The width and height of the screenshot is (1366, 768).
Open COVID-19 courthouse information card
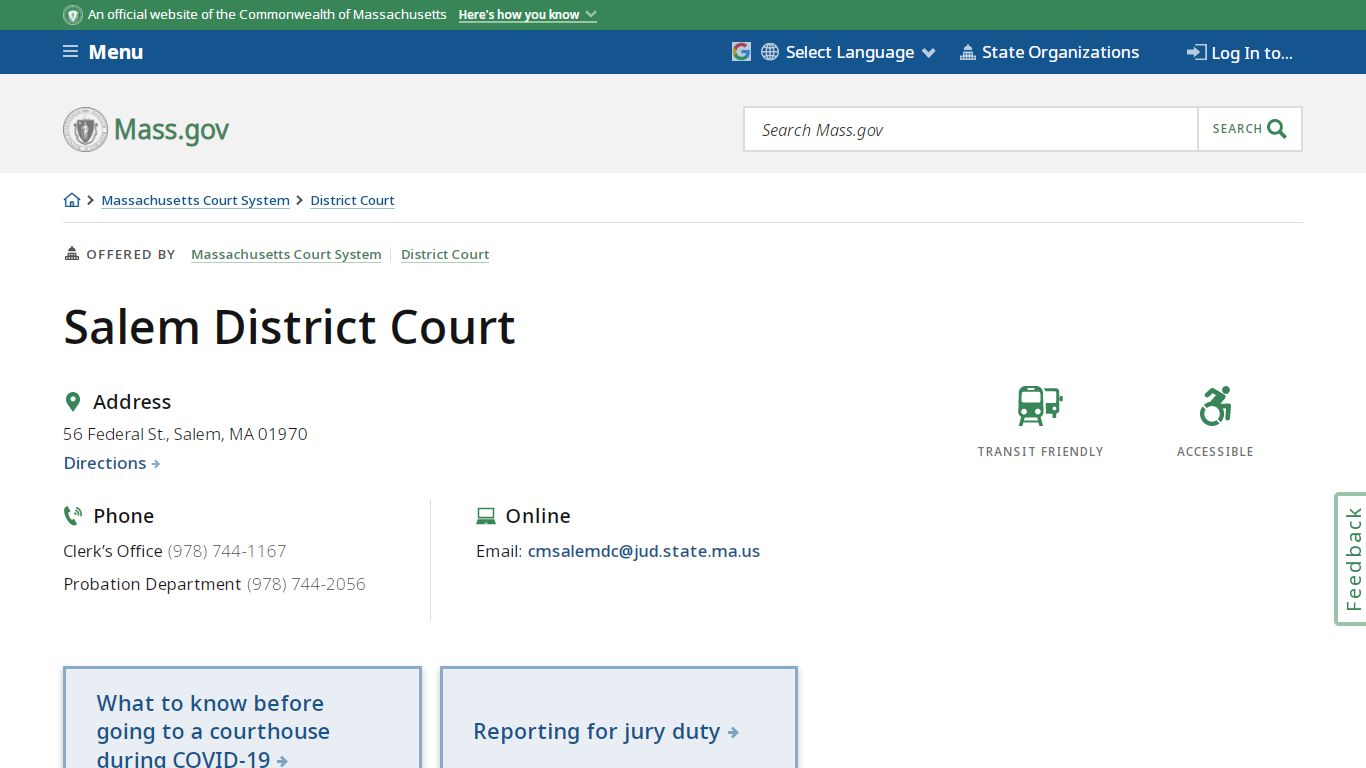[x=242, y=718]
